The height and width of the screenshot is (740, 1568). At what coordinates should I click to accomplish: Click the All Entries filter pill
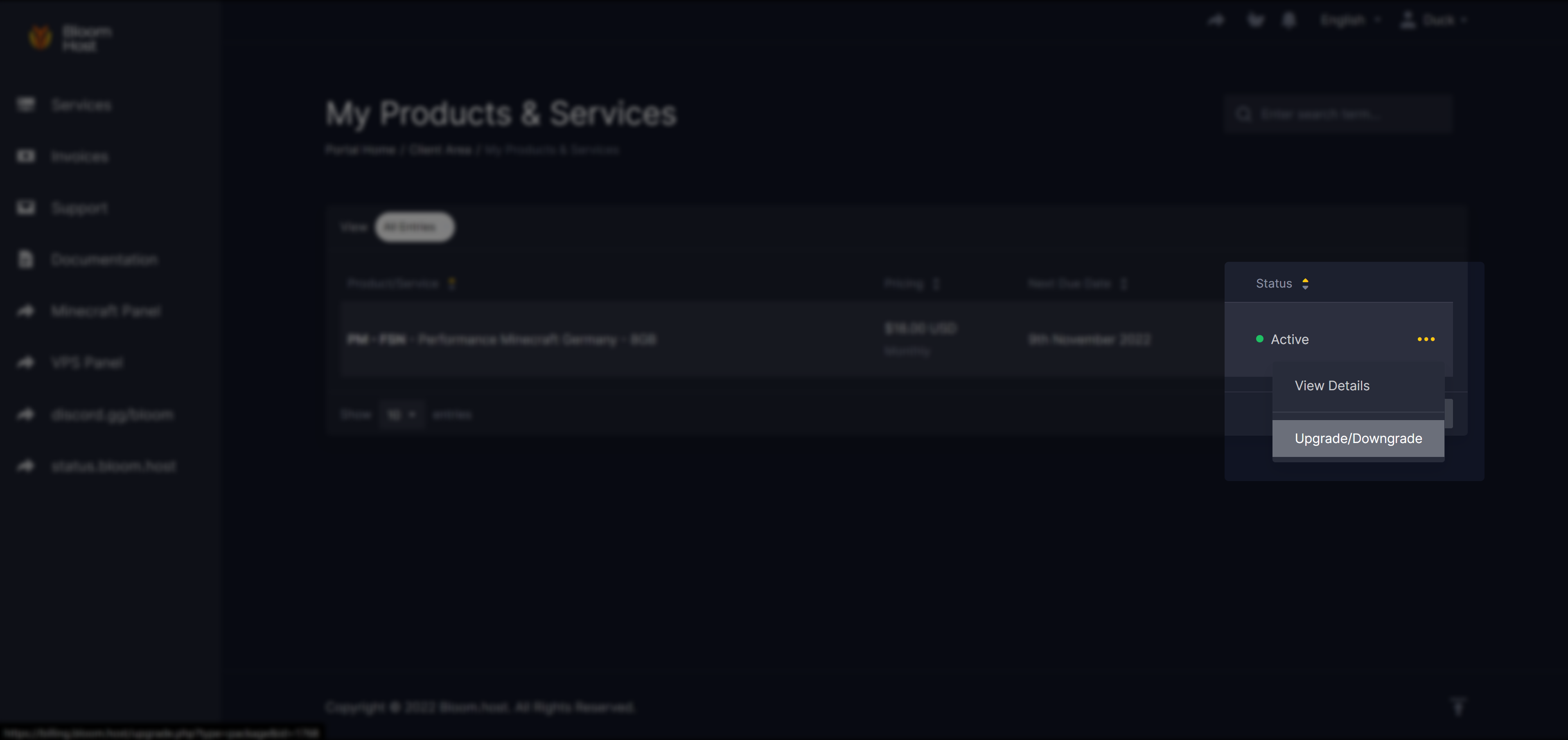tap(414, 227)
